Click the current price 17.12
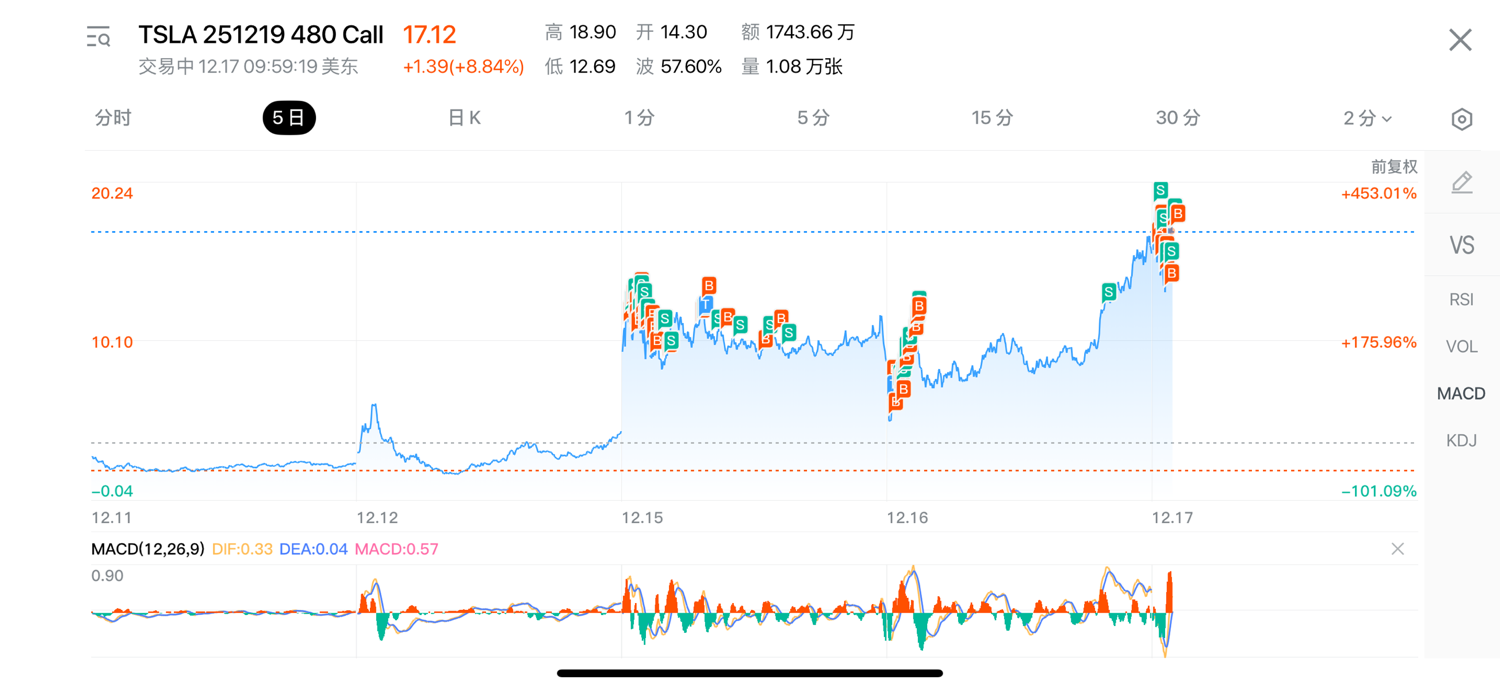This screenshot has height=690, width=1500. click(x=429, y=35)
